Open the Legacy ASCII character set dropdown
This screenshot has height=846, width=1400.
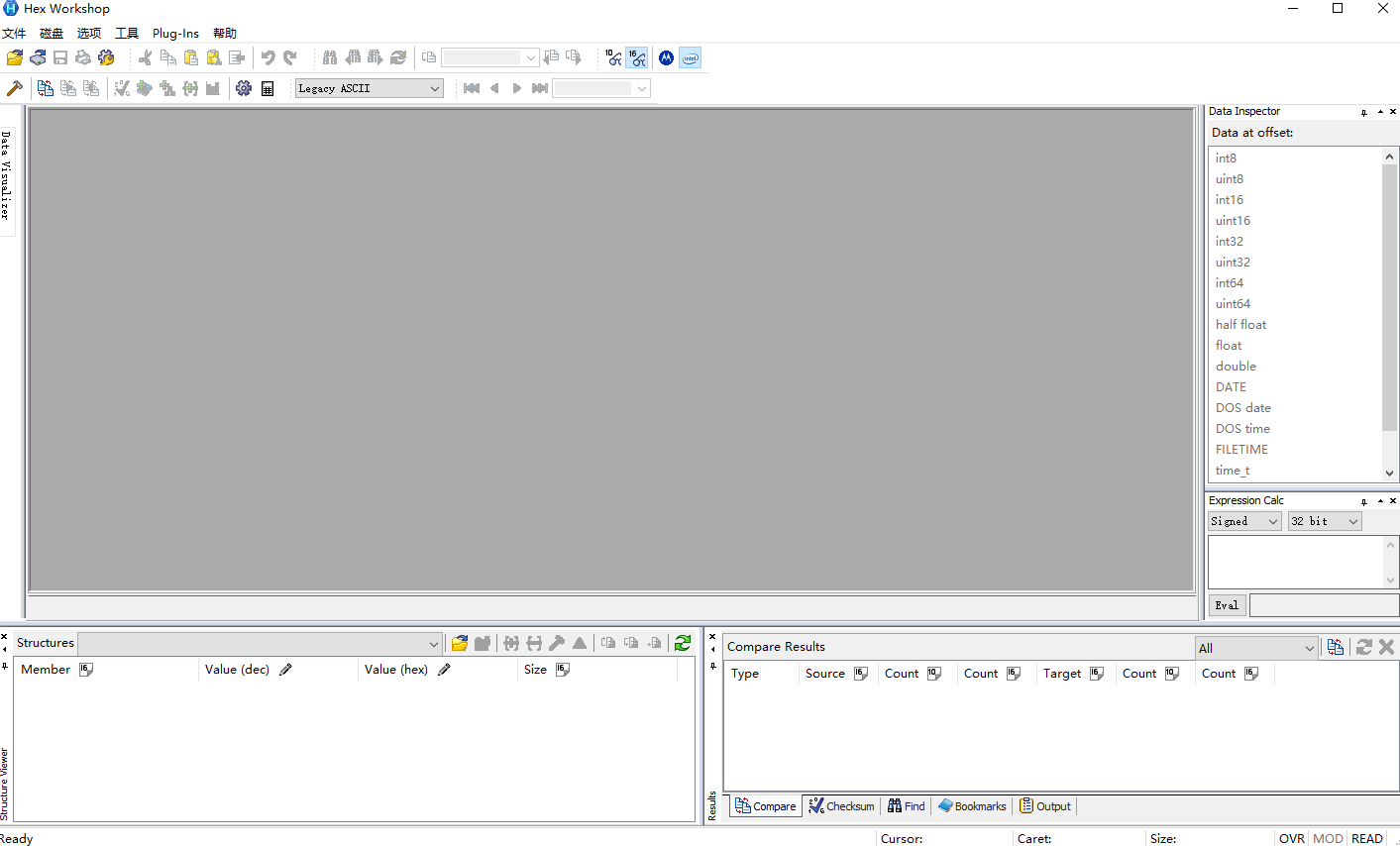tap(369, 88)
